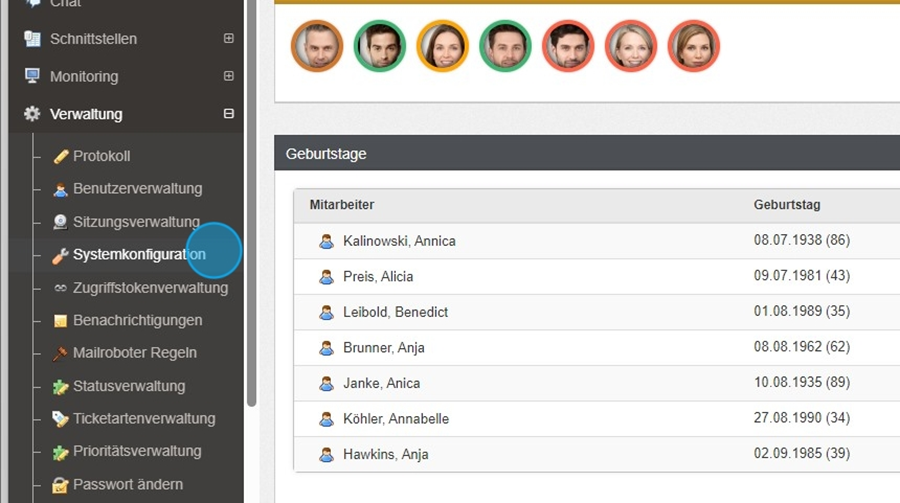Viewport: 900px width, 503px height.
Task: Expand the Schnittstellen menu section
Action: pyautogui.click(x=229, y=39)
